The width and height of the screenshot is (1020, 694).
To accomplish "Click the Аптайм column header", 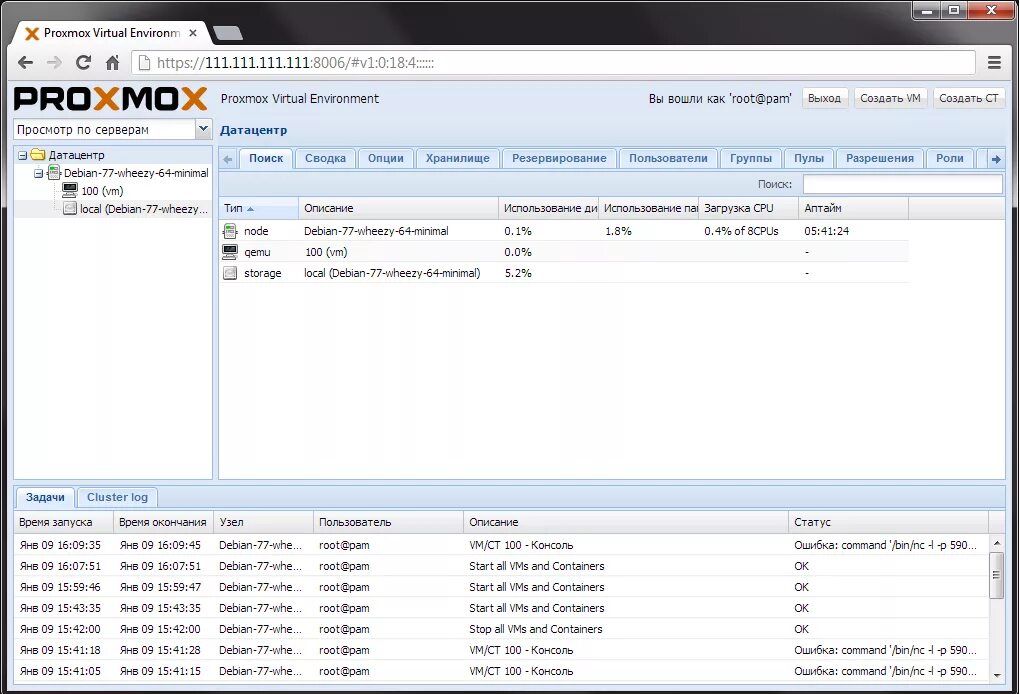I will [853, 208].
